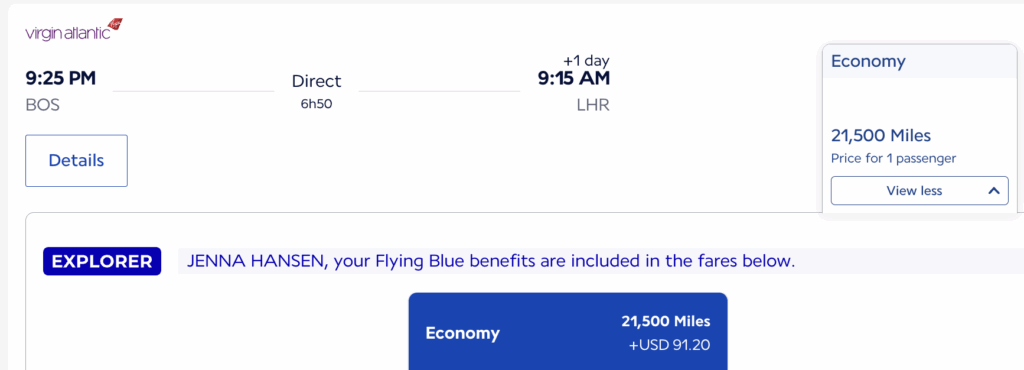Open the flight Details button
1024x370 pixels.
click(x=76, y=161)
